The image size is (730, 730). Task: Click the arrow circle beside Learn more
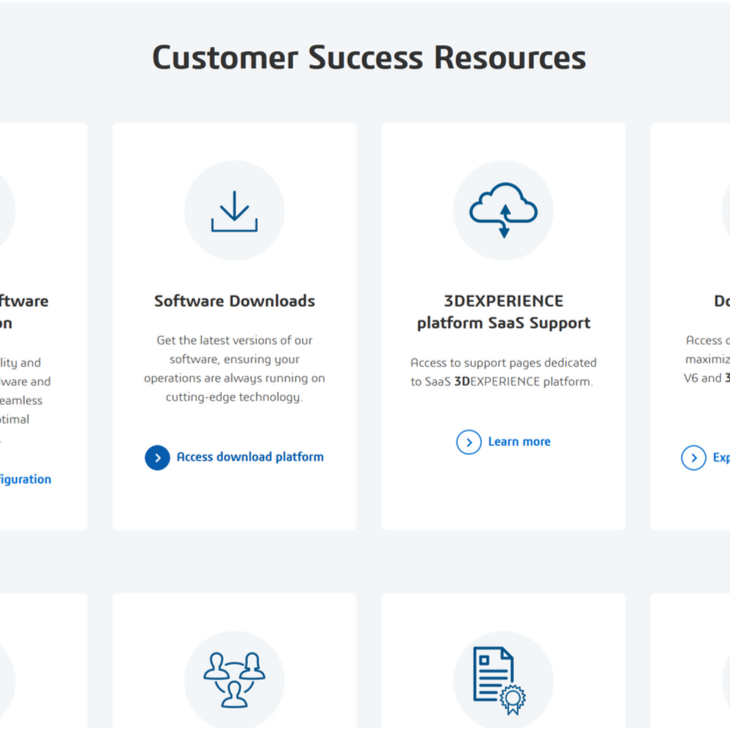point(468,442)
